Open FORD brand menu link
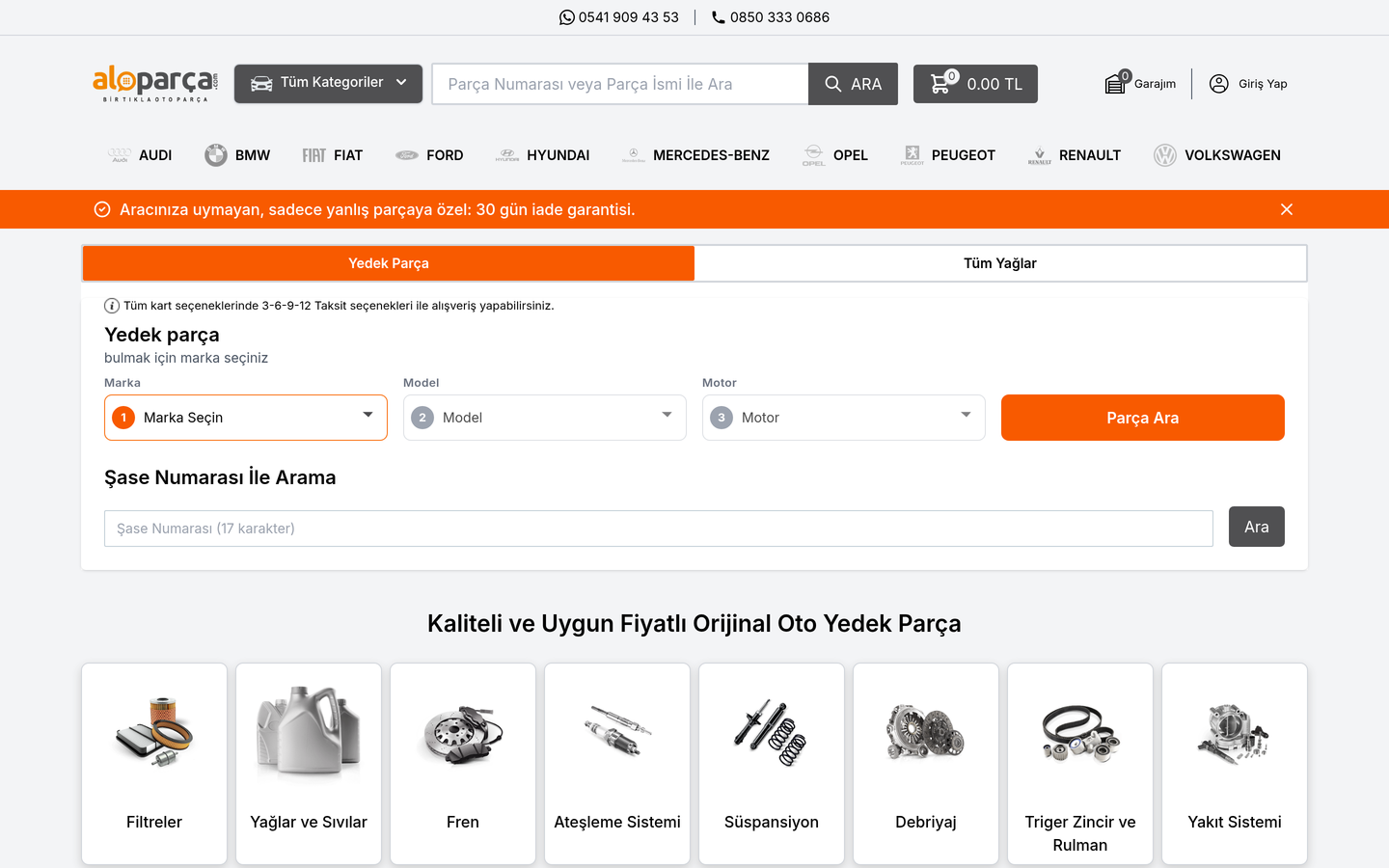Screen dimensions: 1389x868 point(445,155)
